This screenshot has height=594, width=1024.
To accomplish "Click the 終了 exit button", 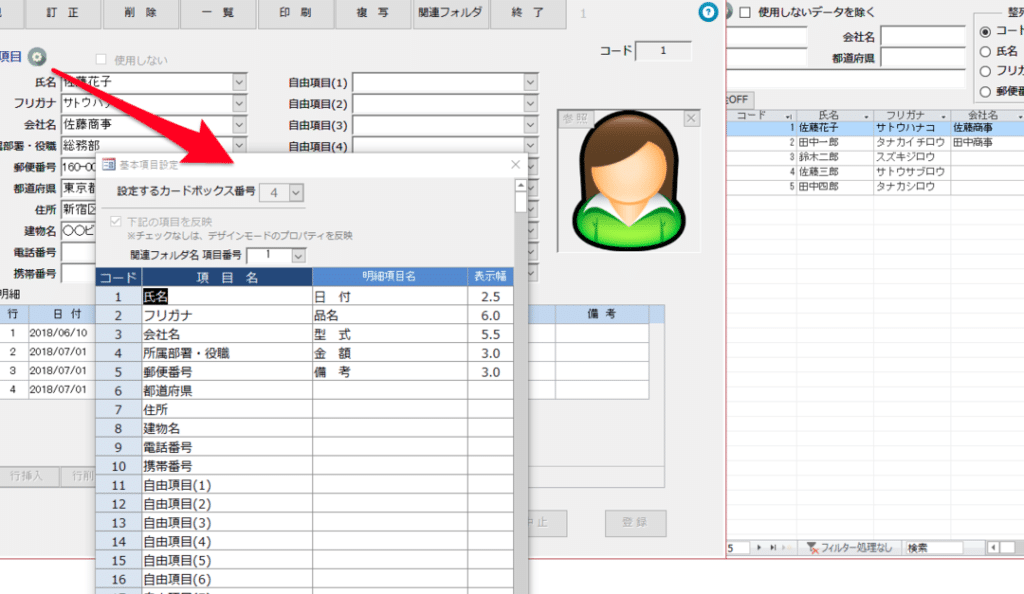I will tap(527, 14).
